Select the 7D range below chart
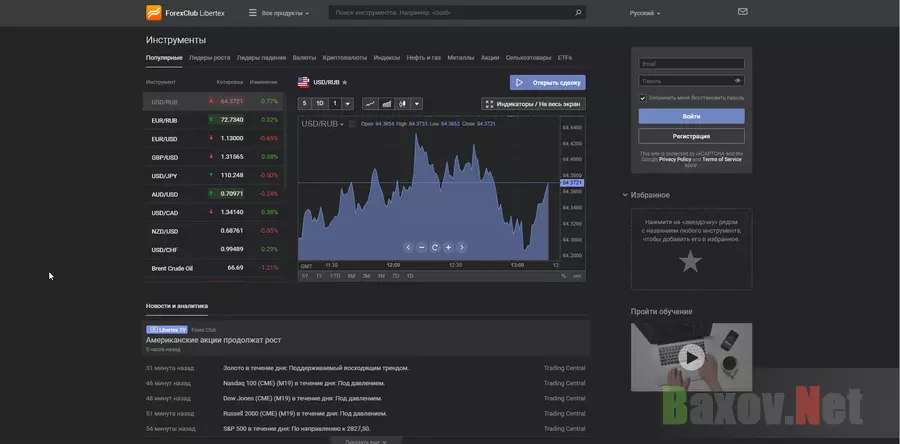Image resolution: width=900 pixels, height=444 pixels. 395,276
